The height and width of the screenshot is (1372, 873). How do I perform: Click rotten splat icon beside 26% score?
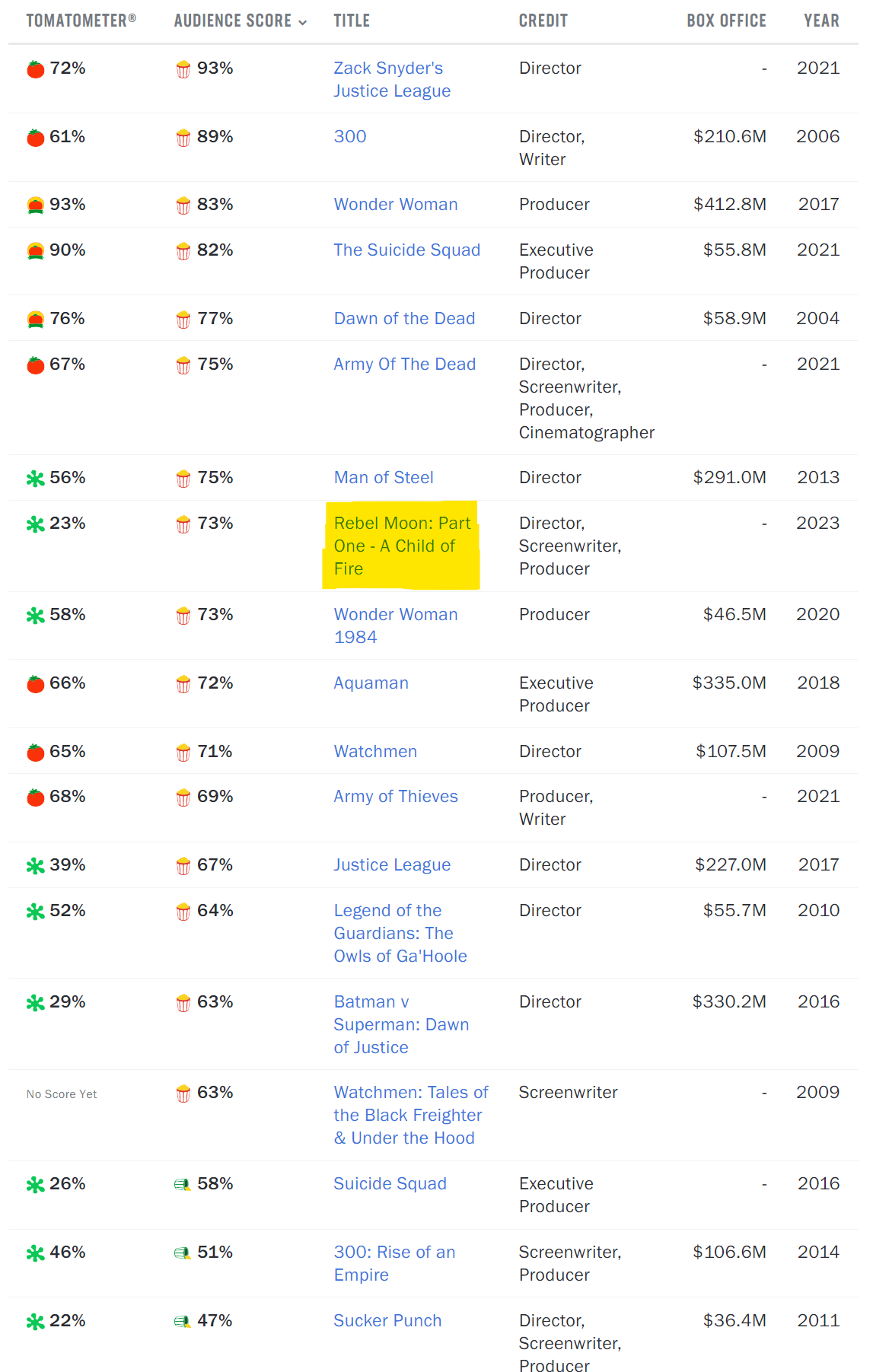point(35,1185)
